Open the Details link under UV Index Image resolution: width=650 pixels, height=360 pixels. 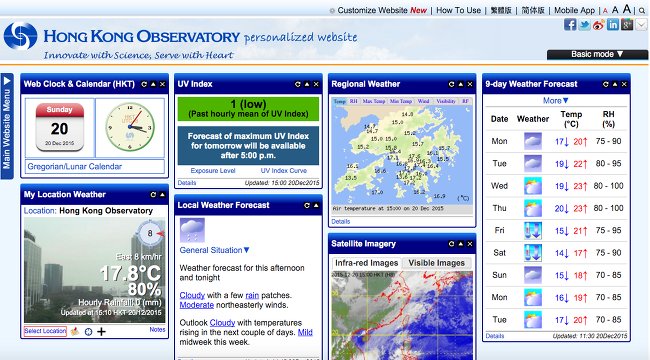coord(187,183)
